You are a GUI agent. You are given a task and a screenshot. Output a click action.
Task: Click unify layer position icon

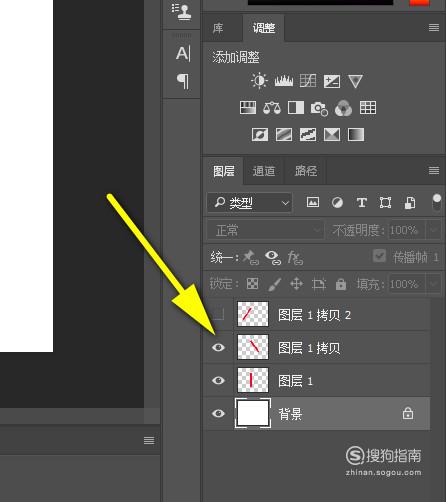click(251, 258)
